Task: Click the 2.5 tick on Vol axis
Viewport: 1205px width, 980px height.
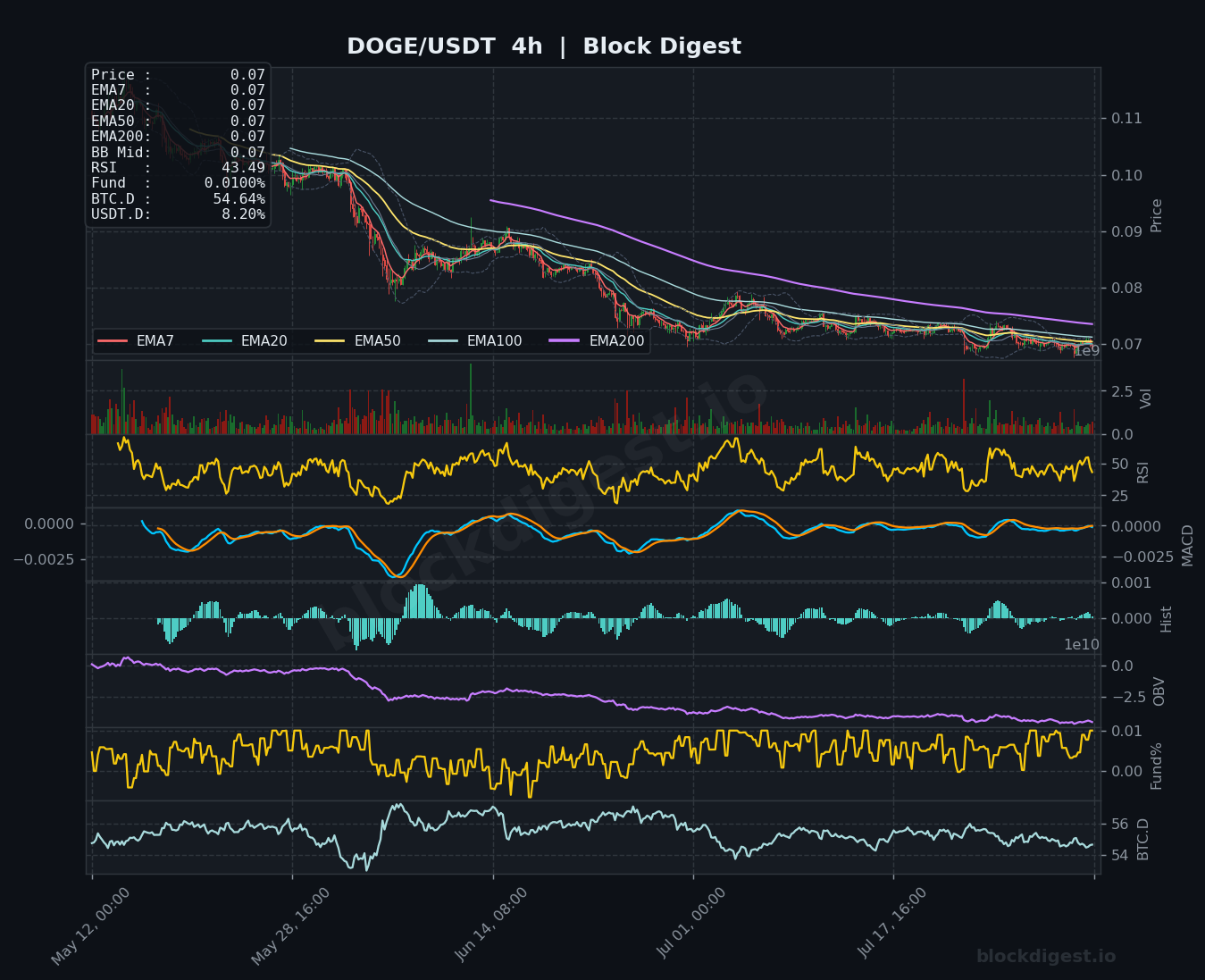Action: (x=1122, y=391)
